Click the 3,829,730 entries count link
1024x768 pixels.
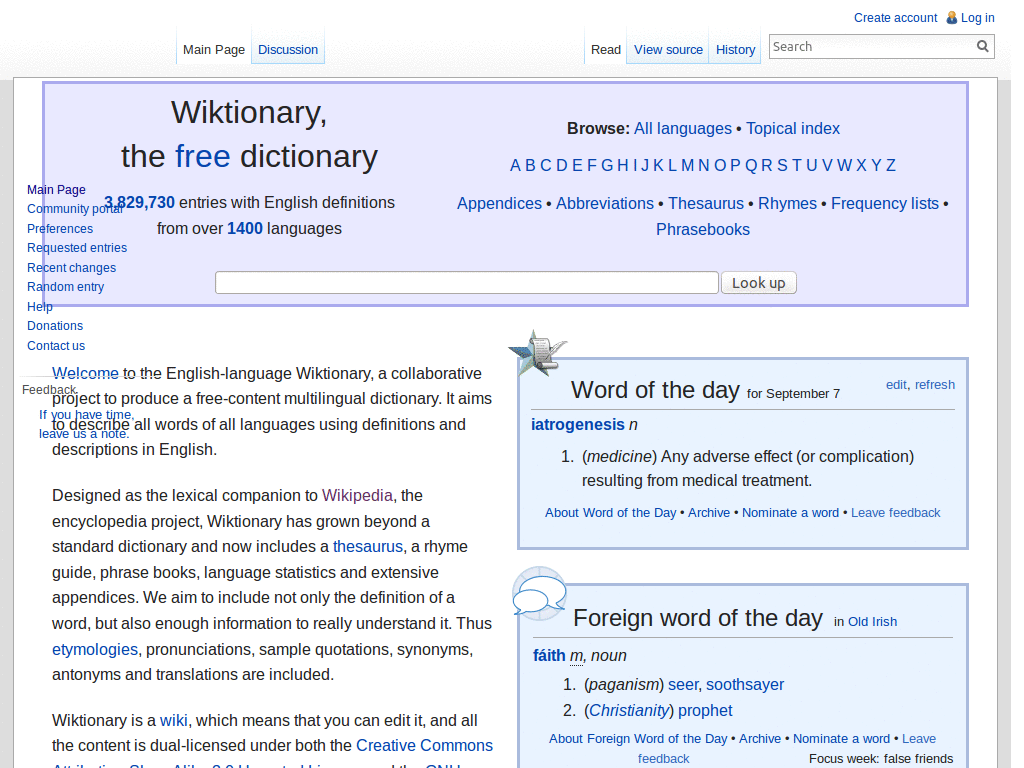[140, 202]
